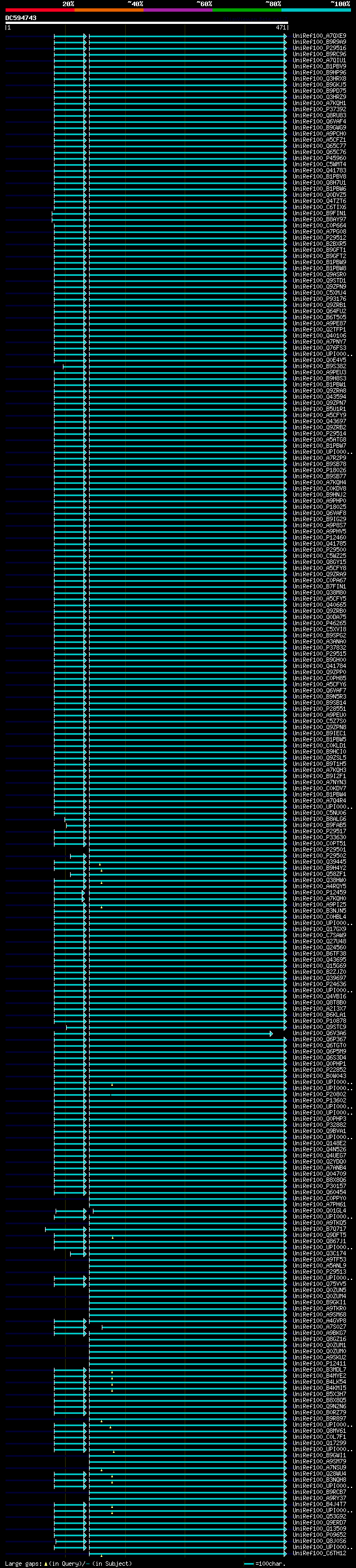
Task: Select label UniRef100_A4RQY5
Action: coord(319,886)
